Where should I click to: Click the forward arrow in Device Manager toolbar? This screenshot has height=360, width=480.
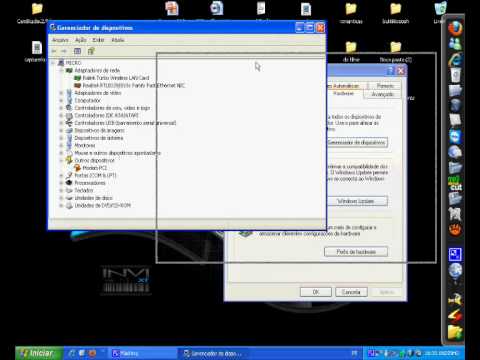coord(64,51)
